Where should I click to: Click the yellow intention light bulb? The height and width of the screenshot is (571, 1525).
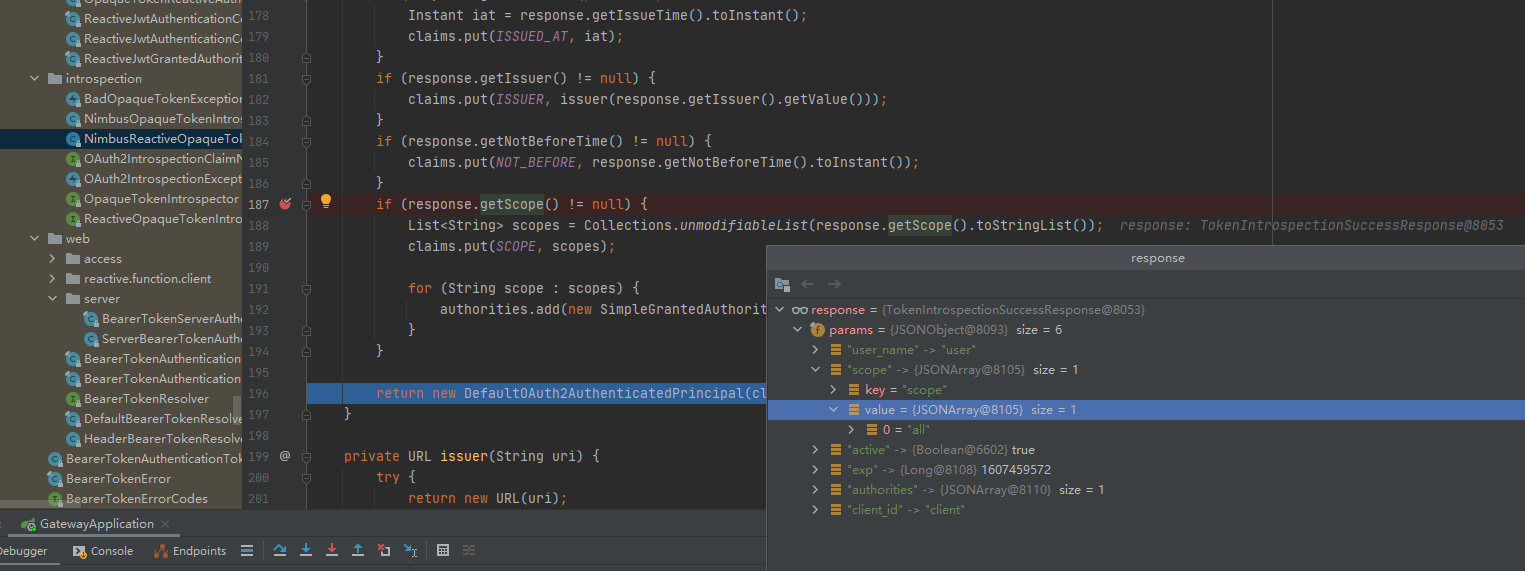pos(325,202)
